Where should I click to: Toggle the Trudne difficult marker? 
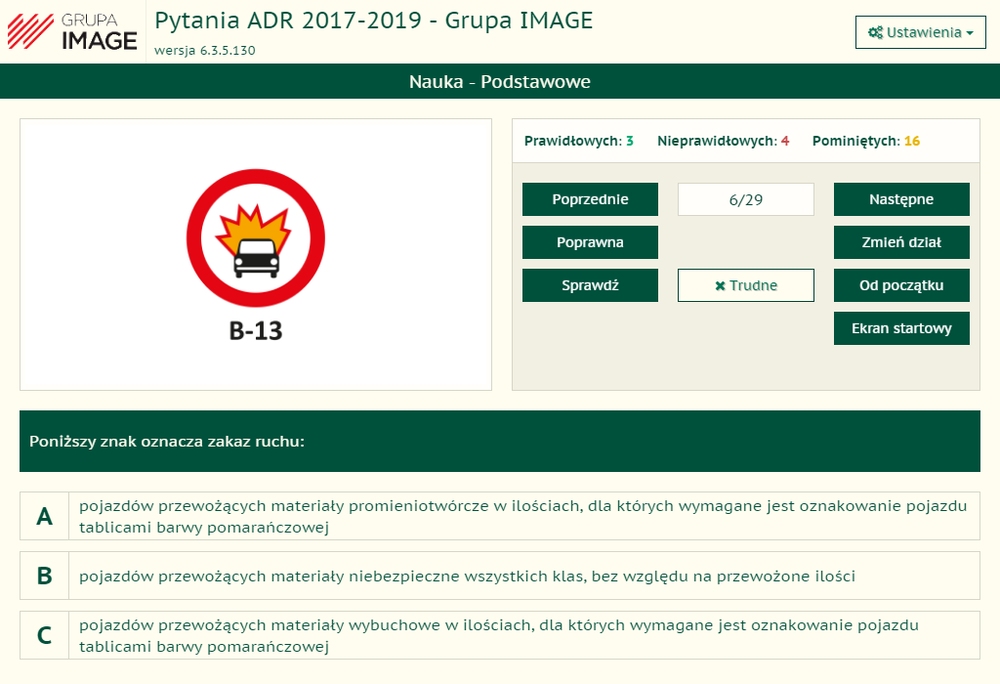(x=746, y=285)
